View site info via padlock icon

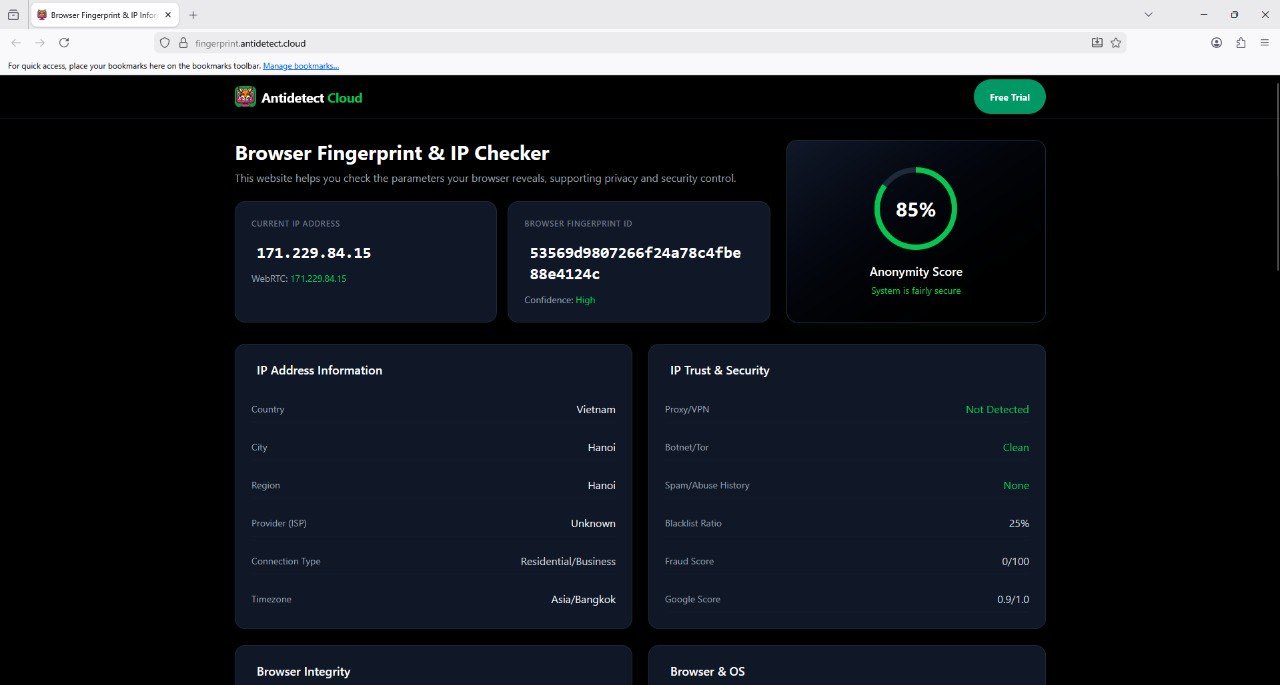click(183, 43)
